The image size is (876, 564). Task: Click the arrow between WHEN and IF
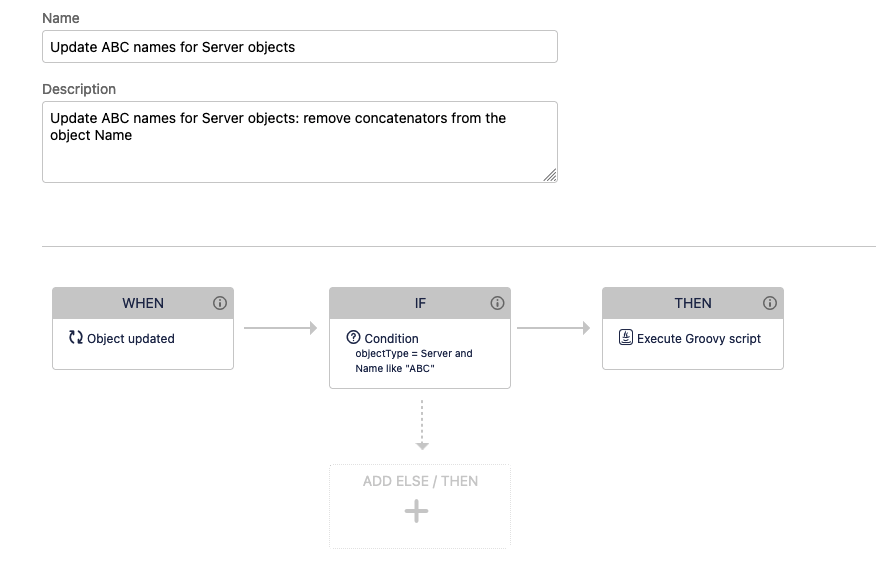point(280,328)
